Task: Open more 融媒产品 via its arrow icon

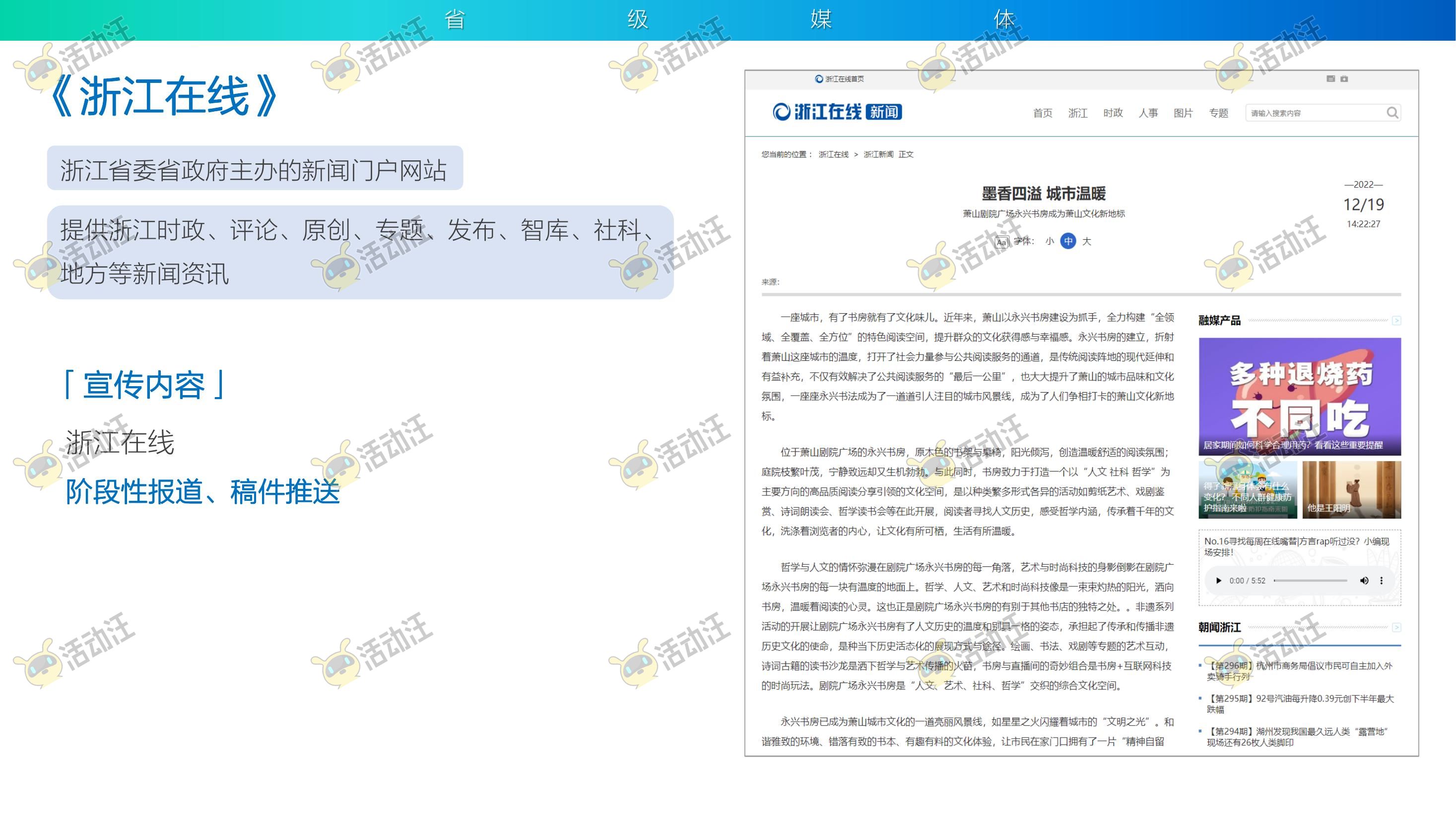Action: tap(1396, 321)
